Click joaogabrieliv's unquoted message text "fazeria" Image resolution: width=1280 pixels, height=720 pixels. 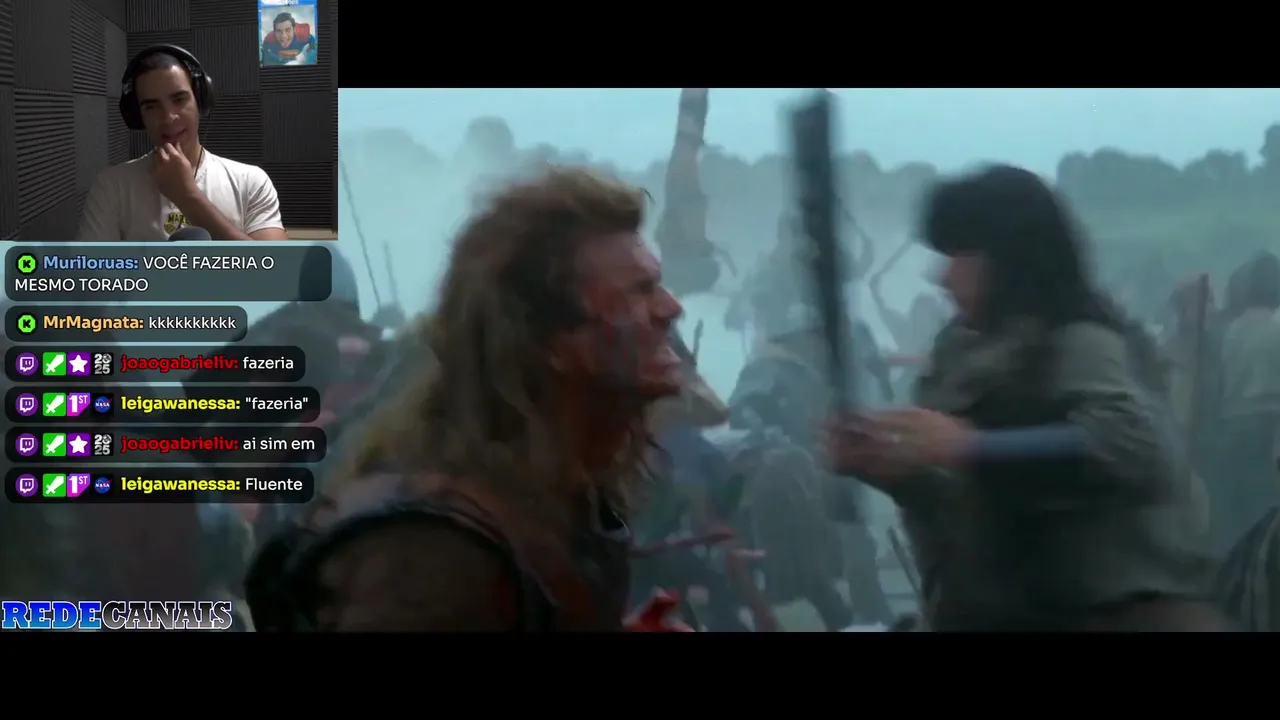click(268, 364)
